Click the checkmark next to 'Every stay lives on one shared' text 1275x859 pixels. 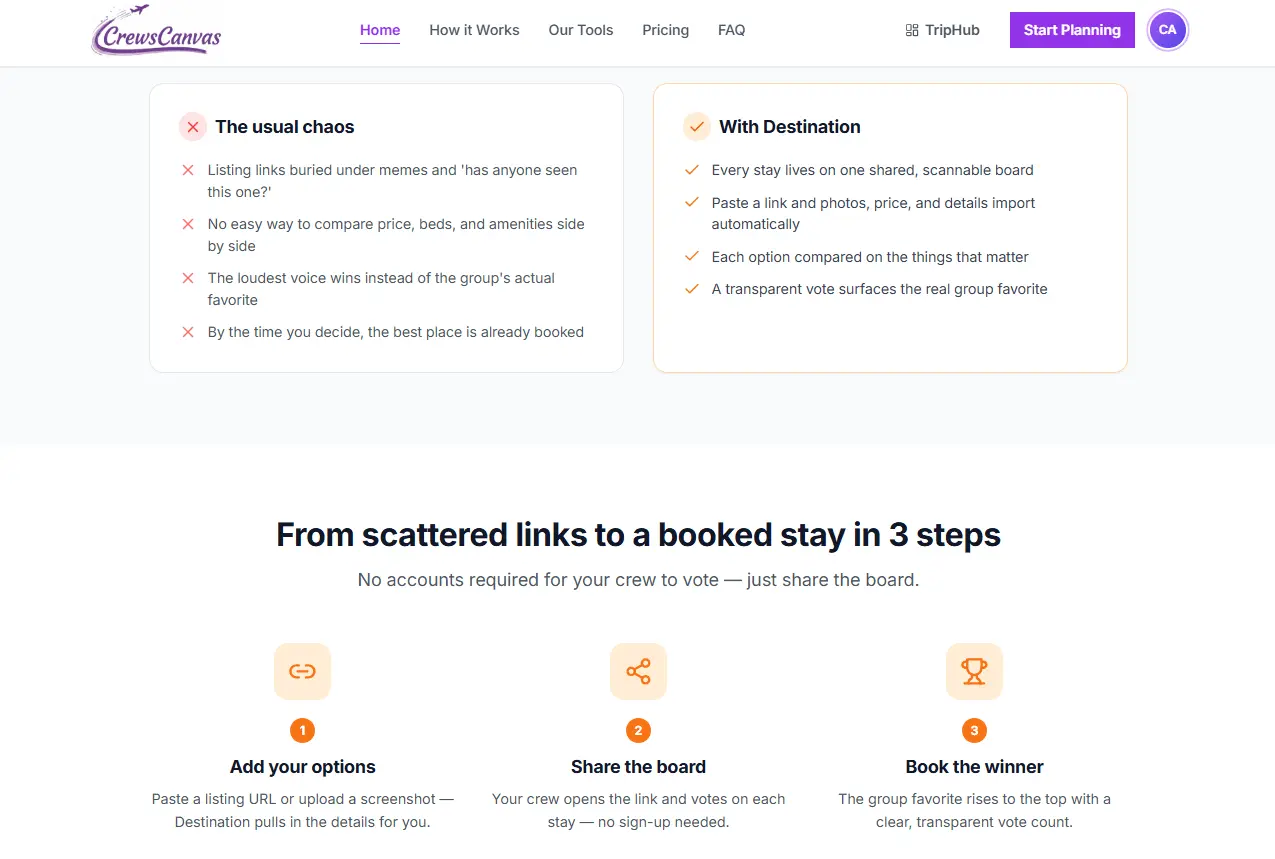coord(691,170)
